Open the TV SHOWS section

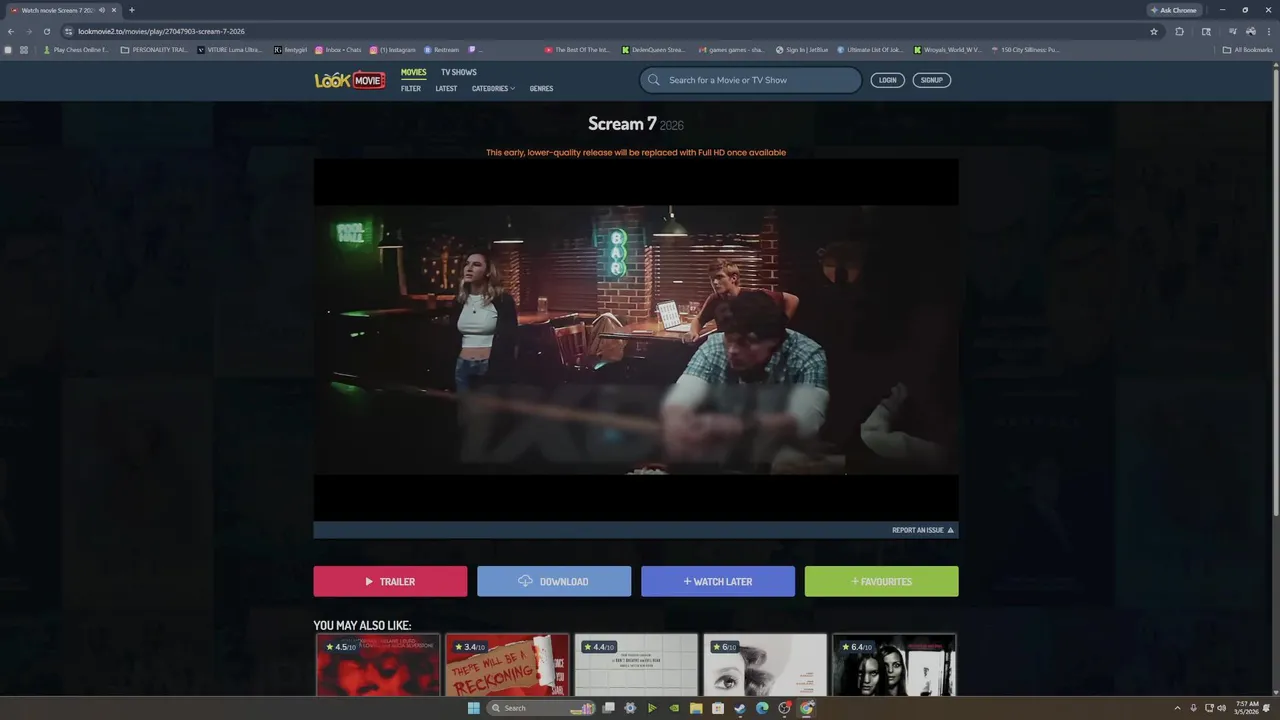click(x=459, y=72)
